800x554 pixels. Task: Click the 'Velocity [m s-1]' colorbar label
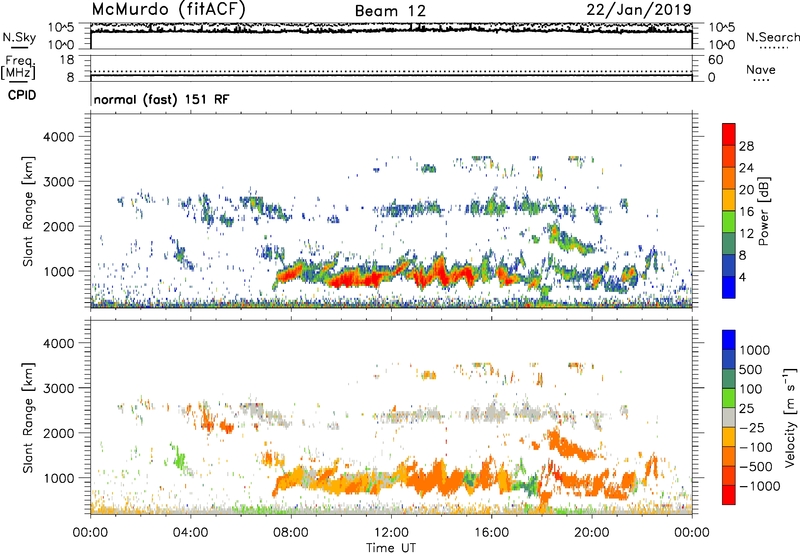790,417
